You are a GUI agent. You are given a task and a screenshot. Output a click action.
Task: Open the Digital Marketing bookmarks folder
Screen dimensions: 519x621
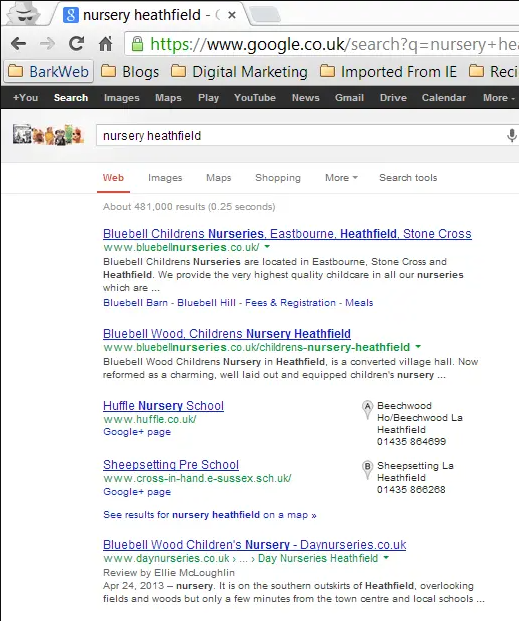pos(239,72)
